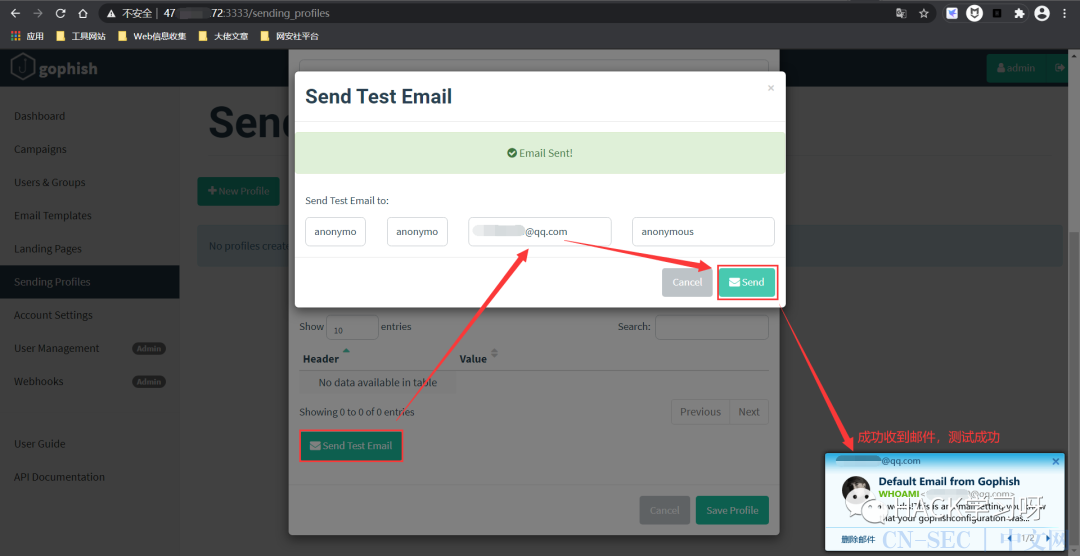The height and width of the screenshot is (556, 1080).
Task: Open the 大佬文章 bookmark folder
Action: (x=223, y=36)
